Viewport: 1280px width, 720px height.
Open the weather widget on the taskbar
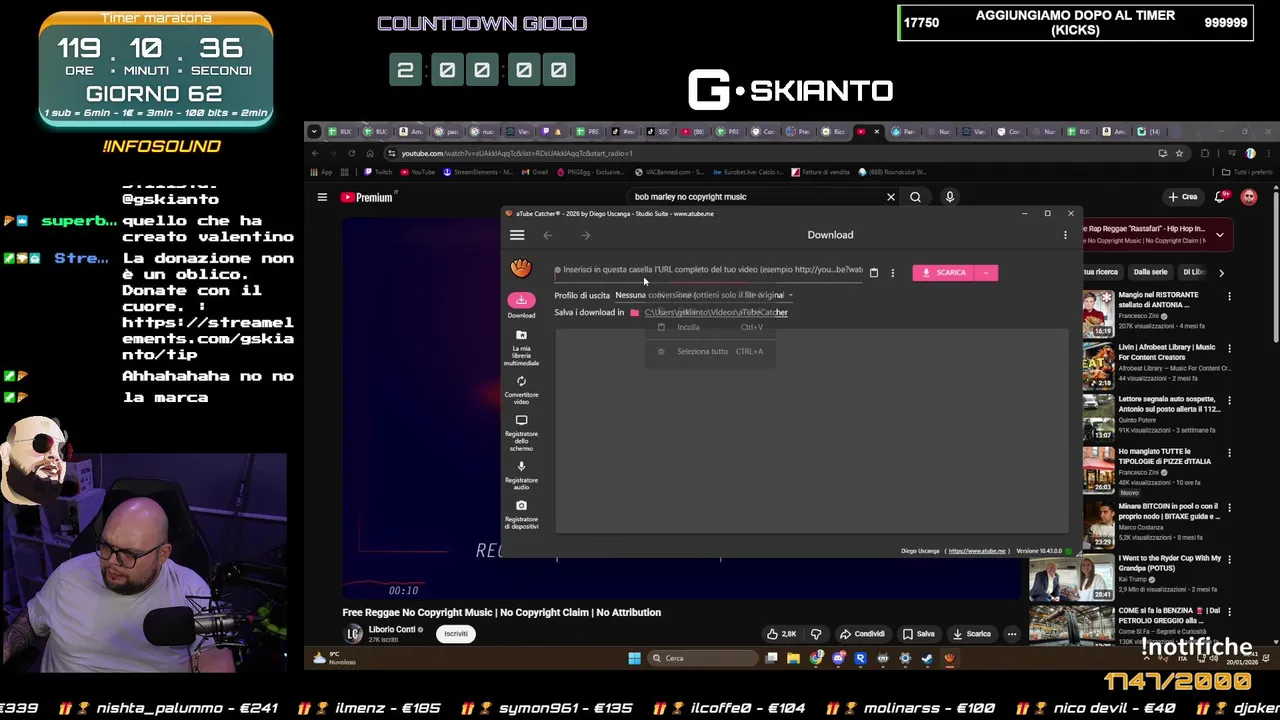point(332,658)
